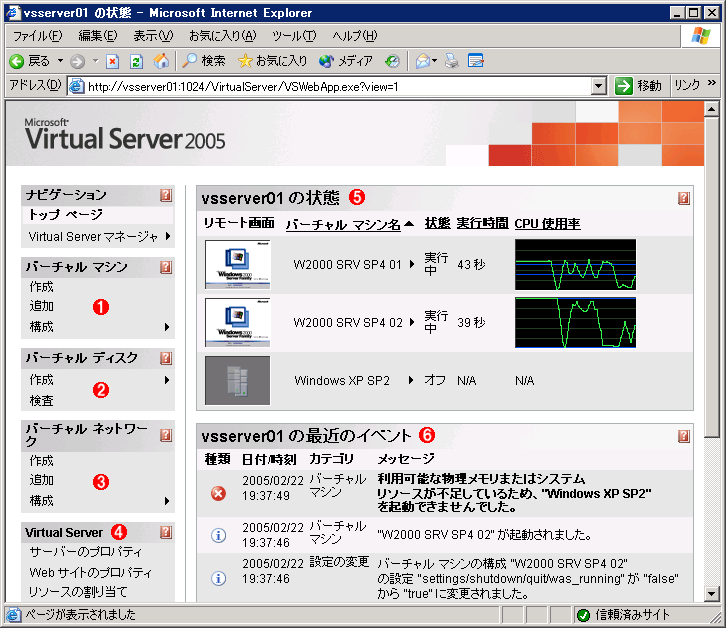Click the Stop loading icon
Image resolution: width=726 pixels, height=628 pixels.
[113, 61]
